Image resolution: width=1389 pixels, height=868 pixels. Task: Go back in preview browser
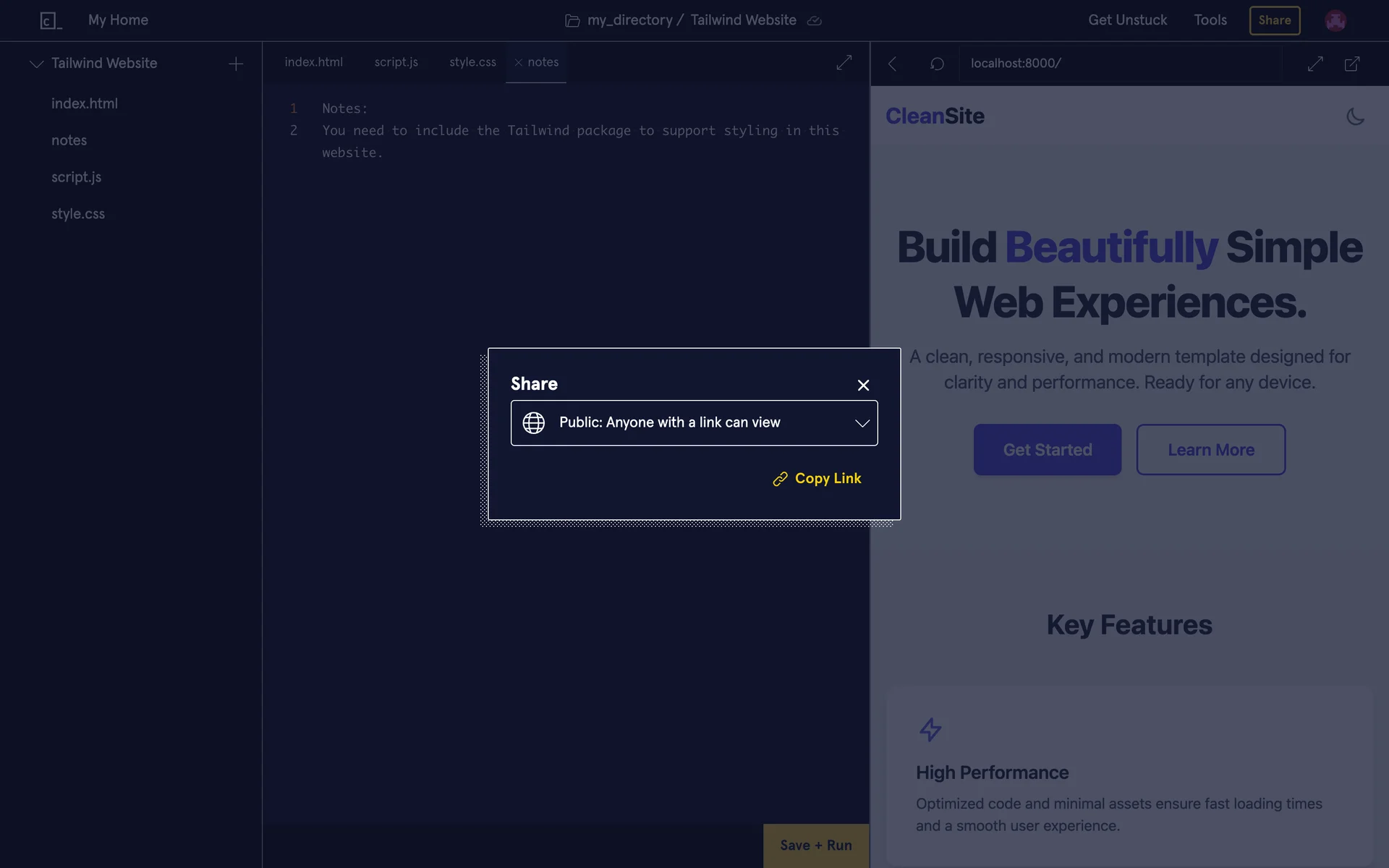coord(892,64)
